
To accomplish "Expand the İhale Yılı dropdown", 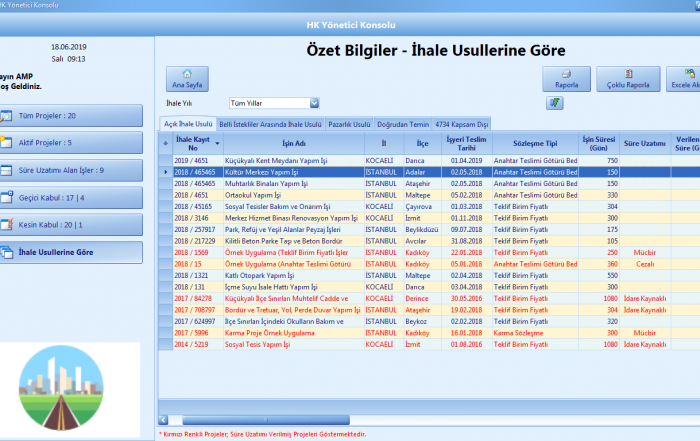I will (x=314, y=102).
